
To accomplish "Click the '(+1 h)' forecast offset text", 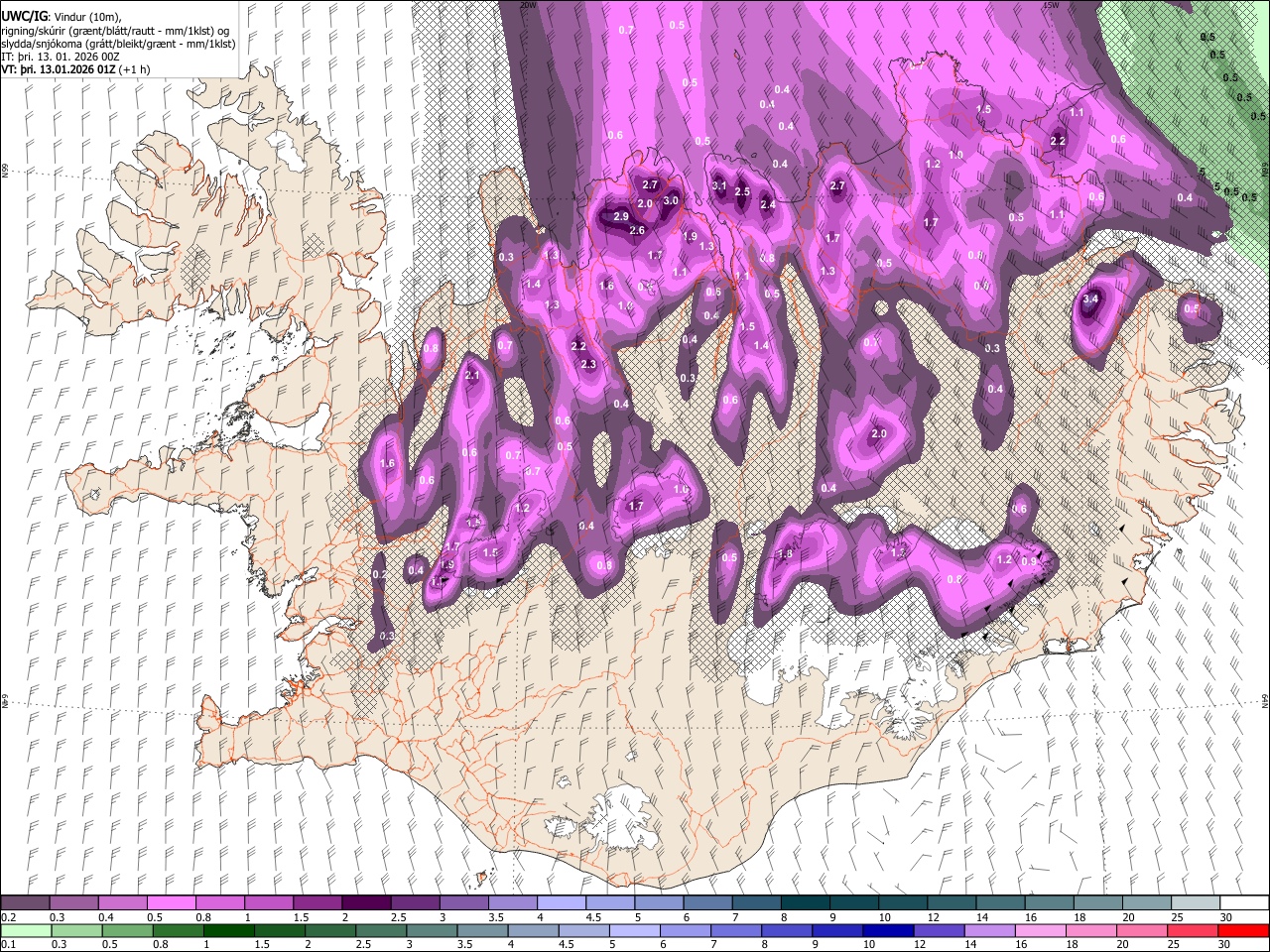I will [x=134, y=70].
